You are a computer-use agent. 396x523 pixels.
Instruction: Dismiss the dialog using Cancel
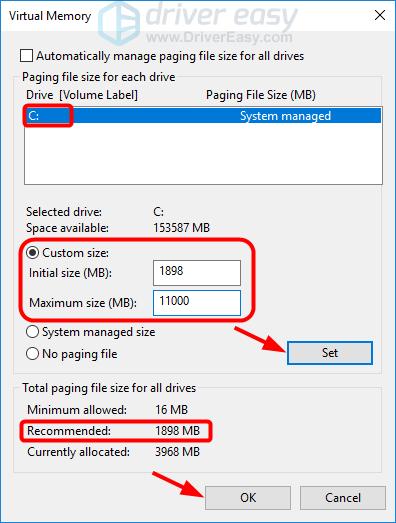pos(343,498)
